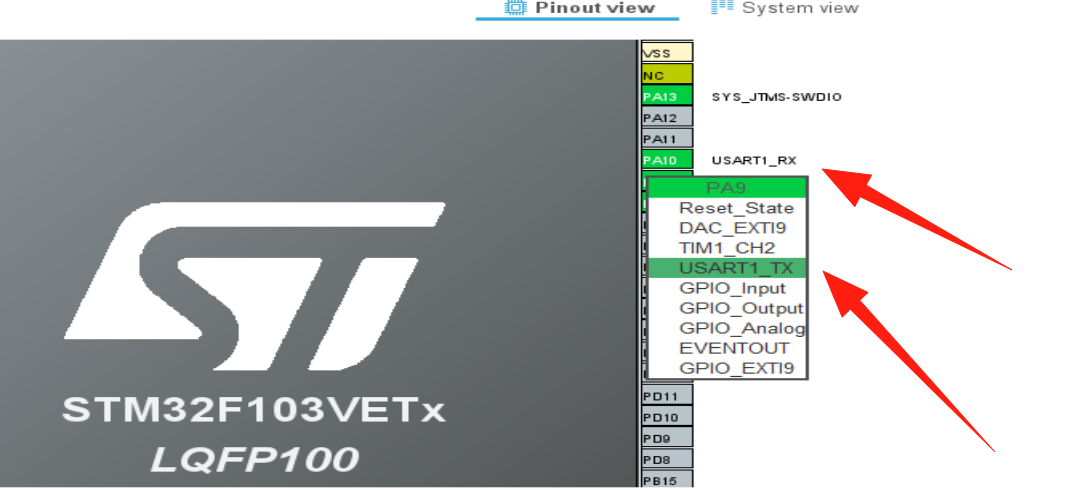Screen dimensions: 1080x490
Task: Choose TIM1_CH2 from the PA9 menu
Action: pos(727,248)
